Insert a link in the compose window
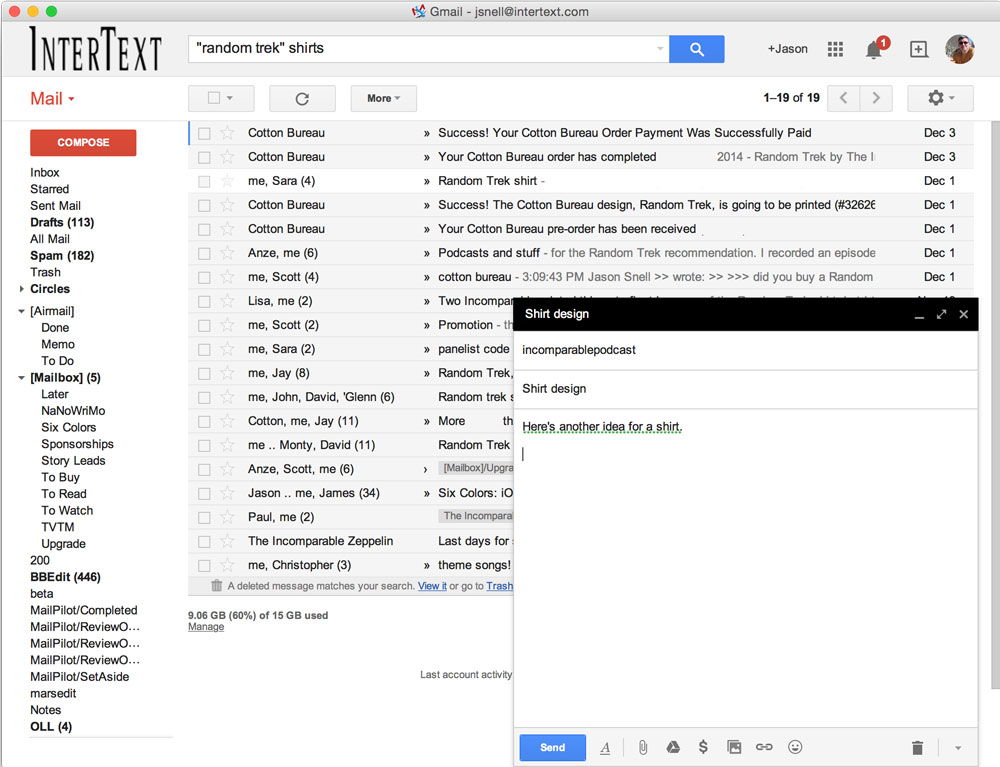Screen dimensions: 1000x767 click(764, 747)
